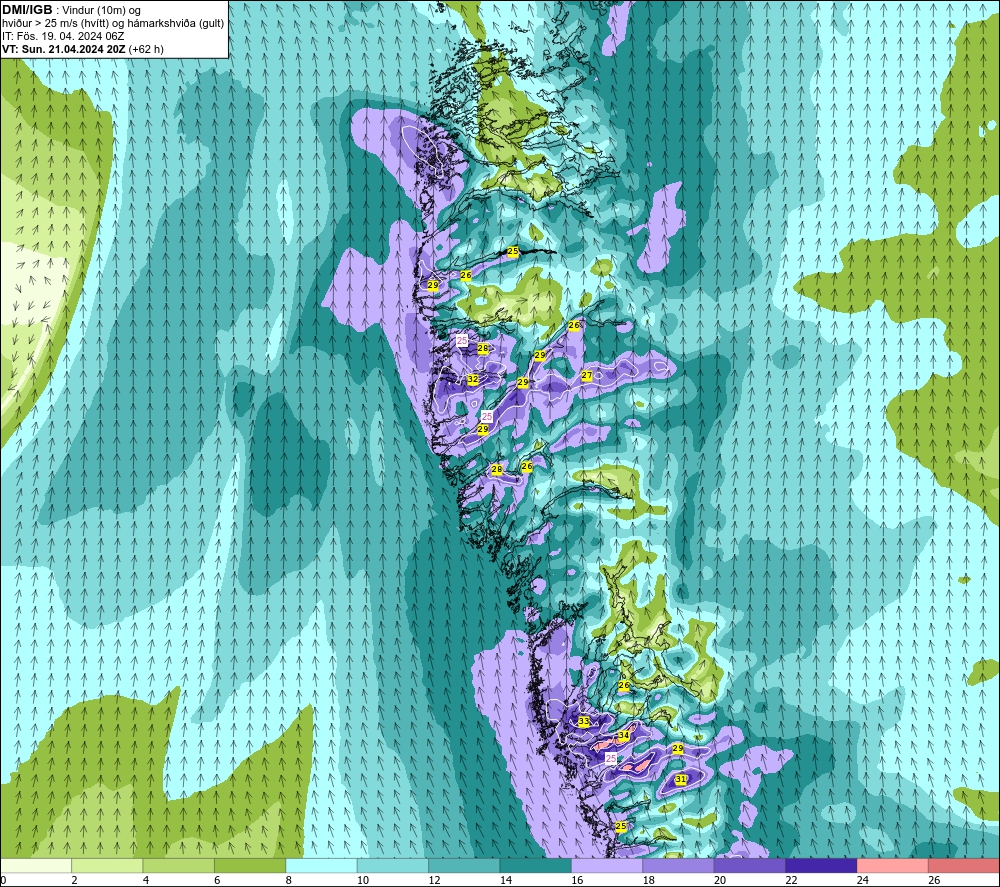The height and width of the screenshot is (887, 1000).
Task: Pick the pink 24–26 legend swatch
Action: coord(893,866)
